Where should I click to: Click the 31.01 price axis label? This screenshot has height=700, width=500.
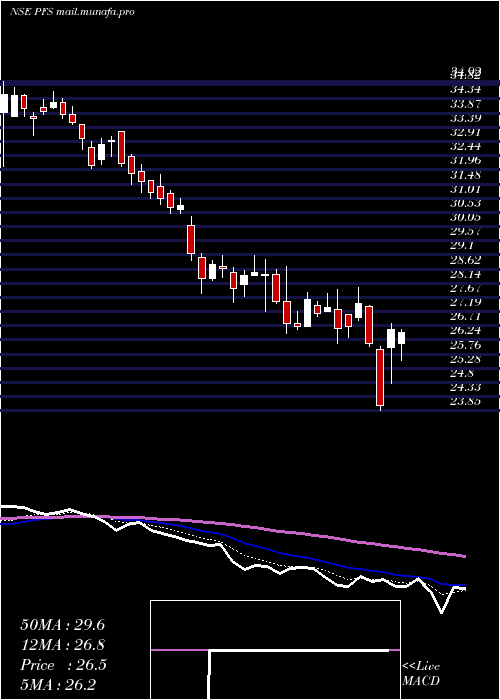coord(465,189)
